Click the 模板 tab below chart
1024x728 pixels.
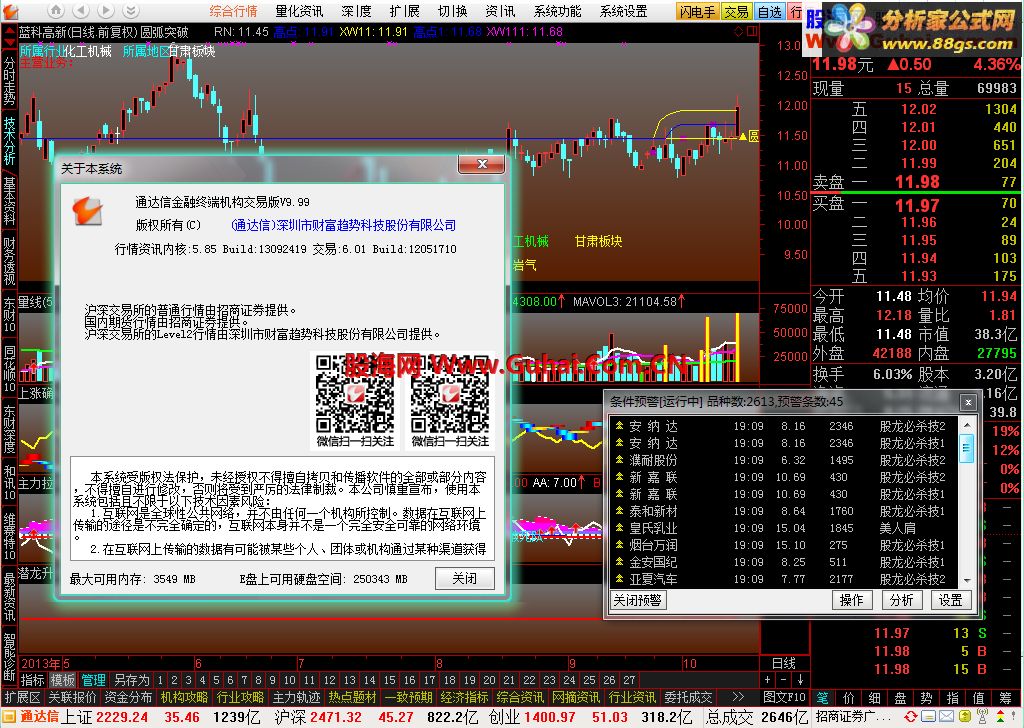63,680
